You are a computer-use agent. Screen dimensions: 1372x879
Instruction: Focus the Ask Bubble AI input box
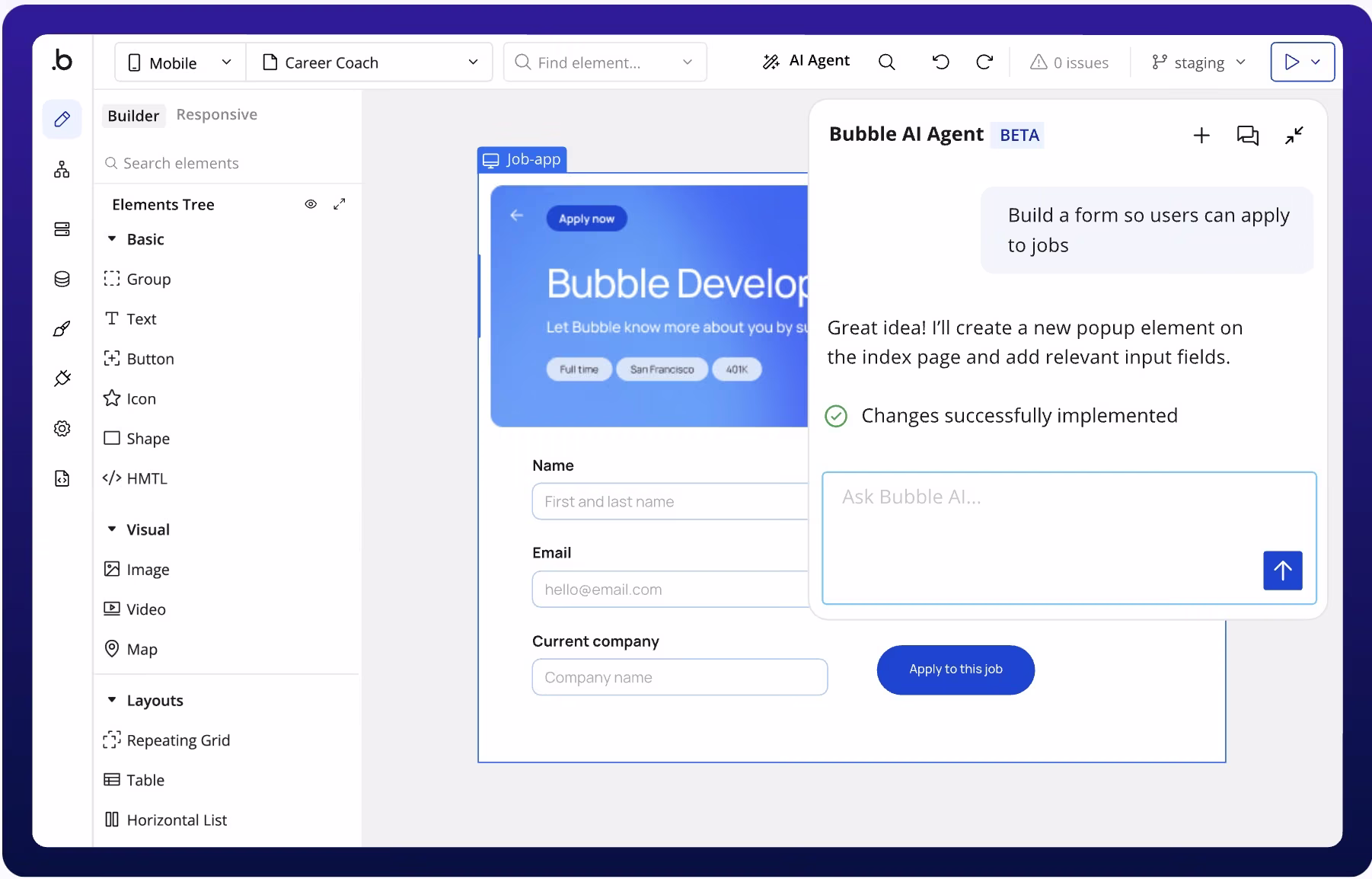1069,539
